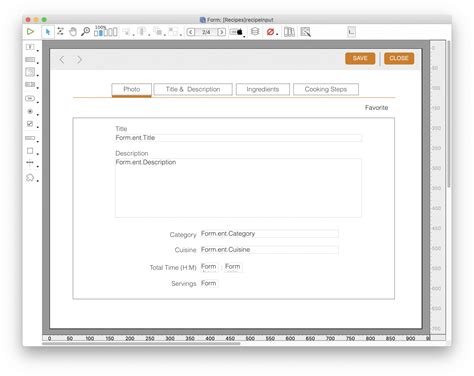Choose the hand move tool
Image resolution: width=474 pixels, height=376 pixels.
click(x=73, y=32)
